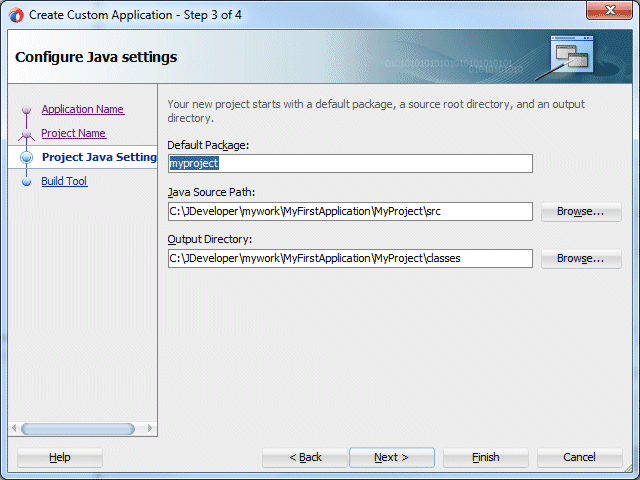This screenshot has width=640, height=480.
Task: Click the 'Java Source Path:' label
Action: (x=211, y=192)
